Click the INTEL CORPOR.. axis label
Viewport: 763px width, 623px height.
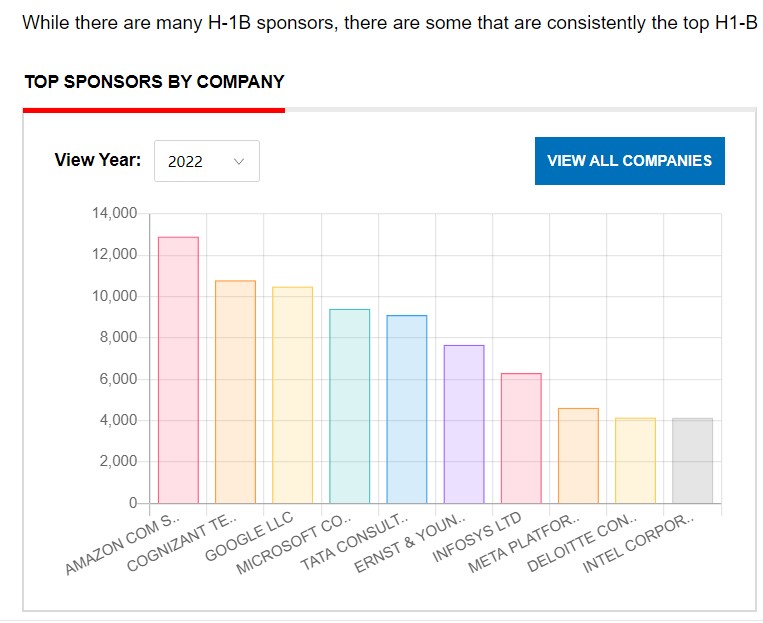638,543
